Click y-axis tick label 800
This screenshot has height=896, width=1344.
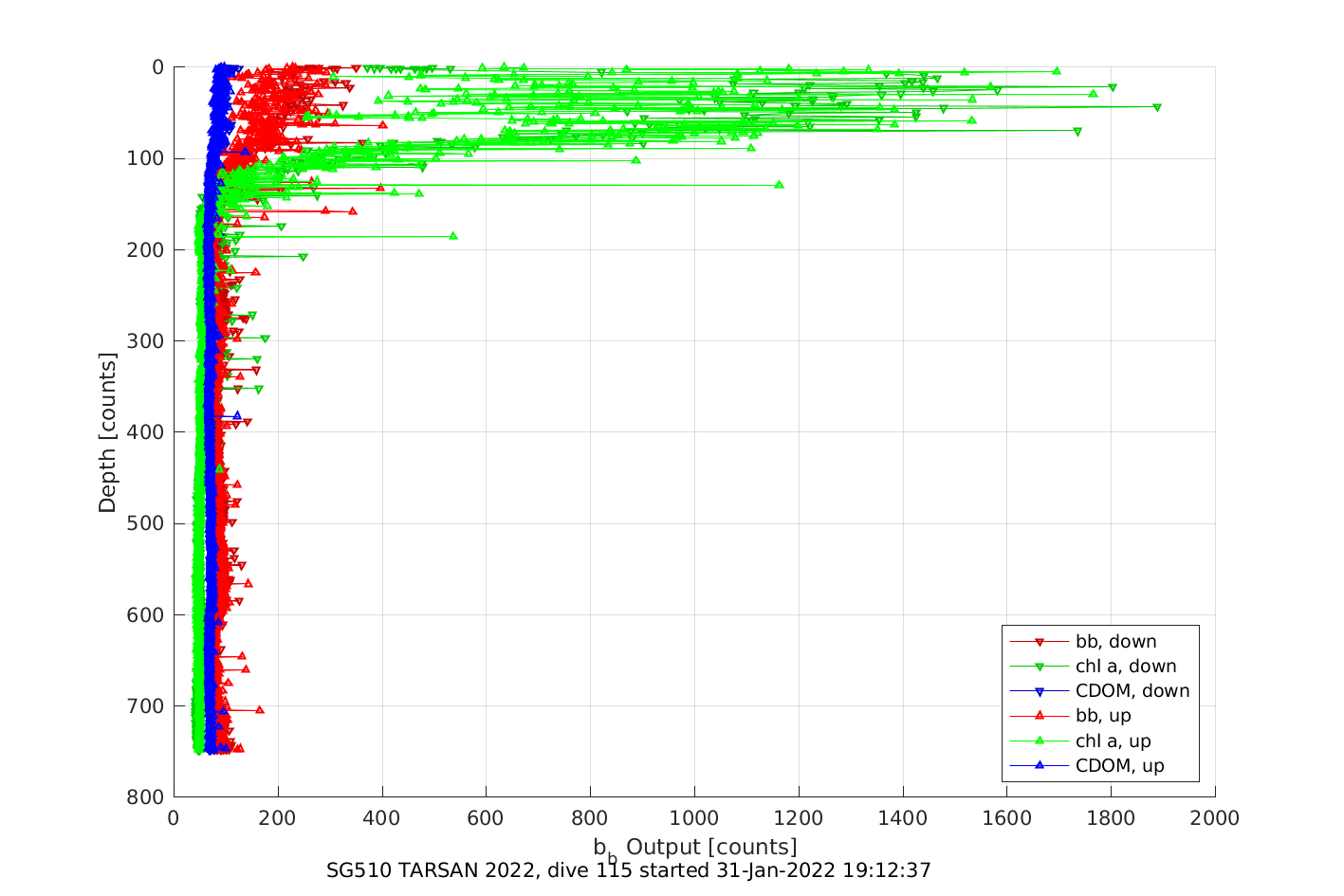(146, 797)
